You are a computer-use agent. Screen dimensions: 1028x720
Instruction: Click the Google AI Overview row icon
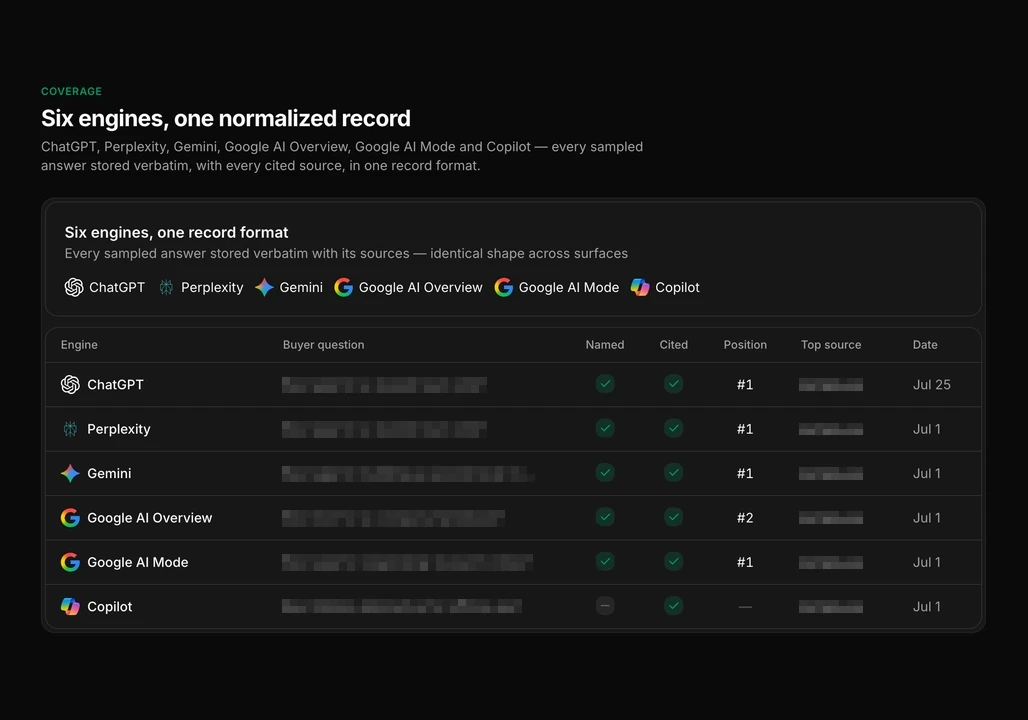(70, 518)
